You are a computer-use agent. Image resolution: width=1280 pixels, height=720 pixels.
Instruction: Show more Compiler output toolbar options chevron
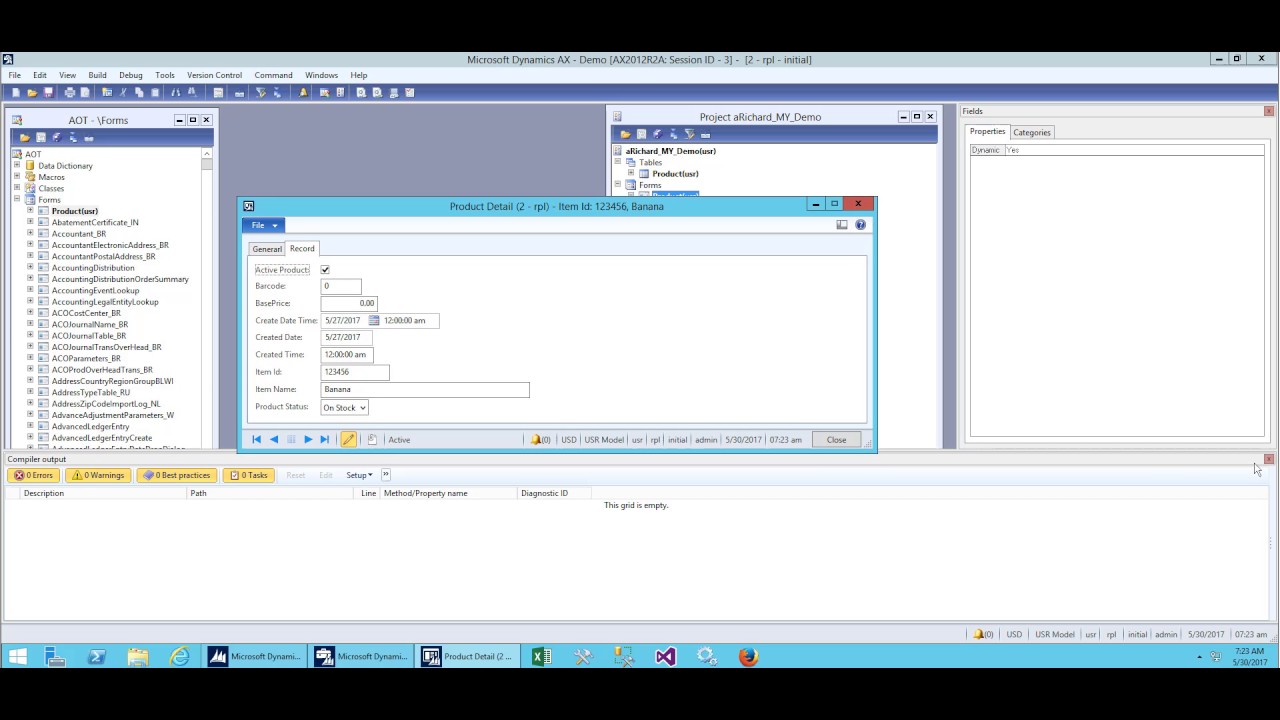pos(385,475)
